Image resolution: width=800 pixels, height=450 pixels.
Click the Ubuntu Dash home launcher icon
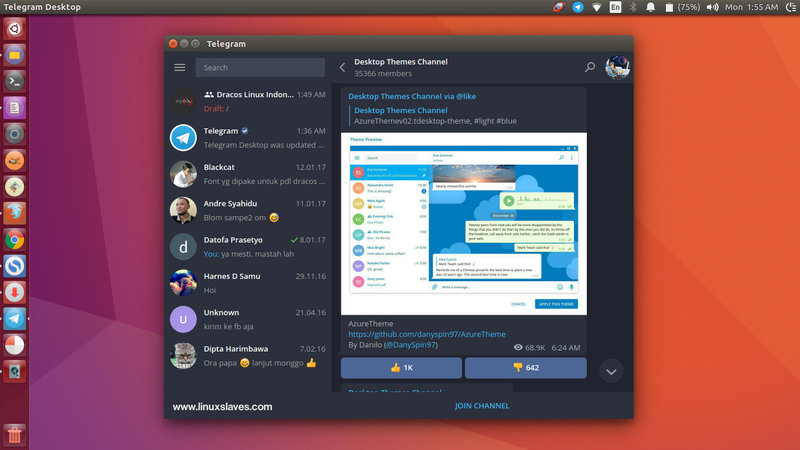14,29
